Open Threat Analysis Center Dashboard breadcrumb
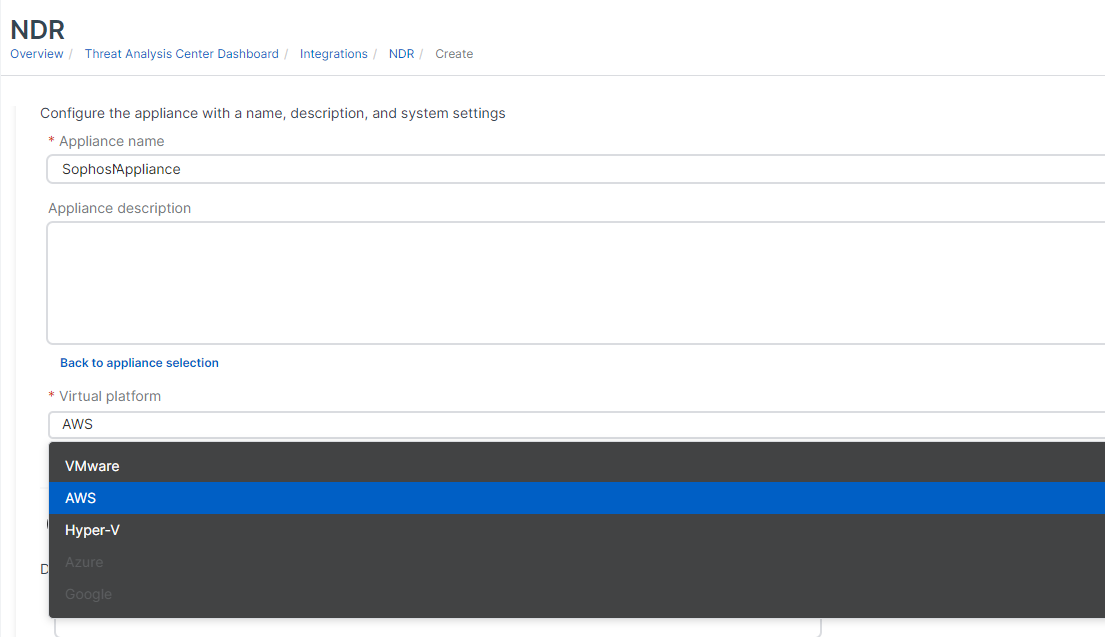Image resolution: width=1105 pixels, height=637 pixels. coord(181,54)
